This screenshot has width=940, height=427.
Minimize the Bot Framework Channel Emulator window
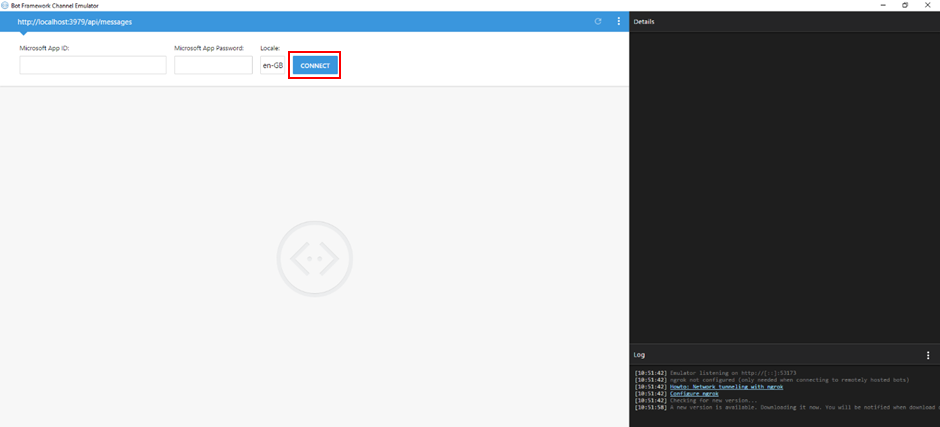[x=884, y=5]
